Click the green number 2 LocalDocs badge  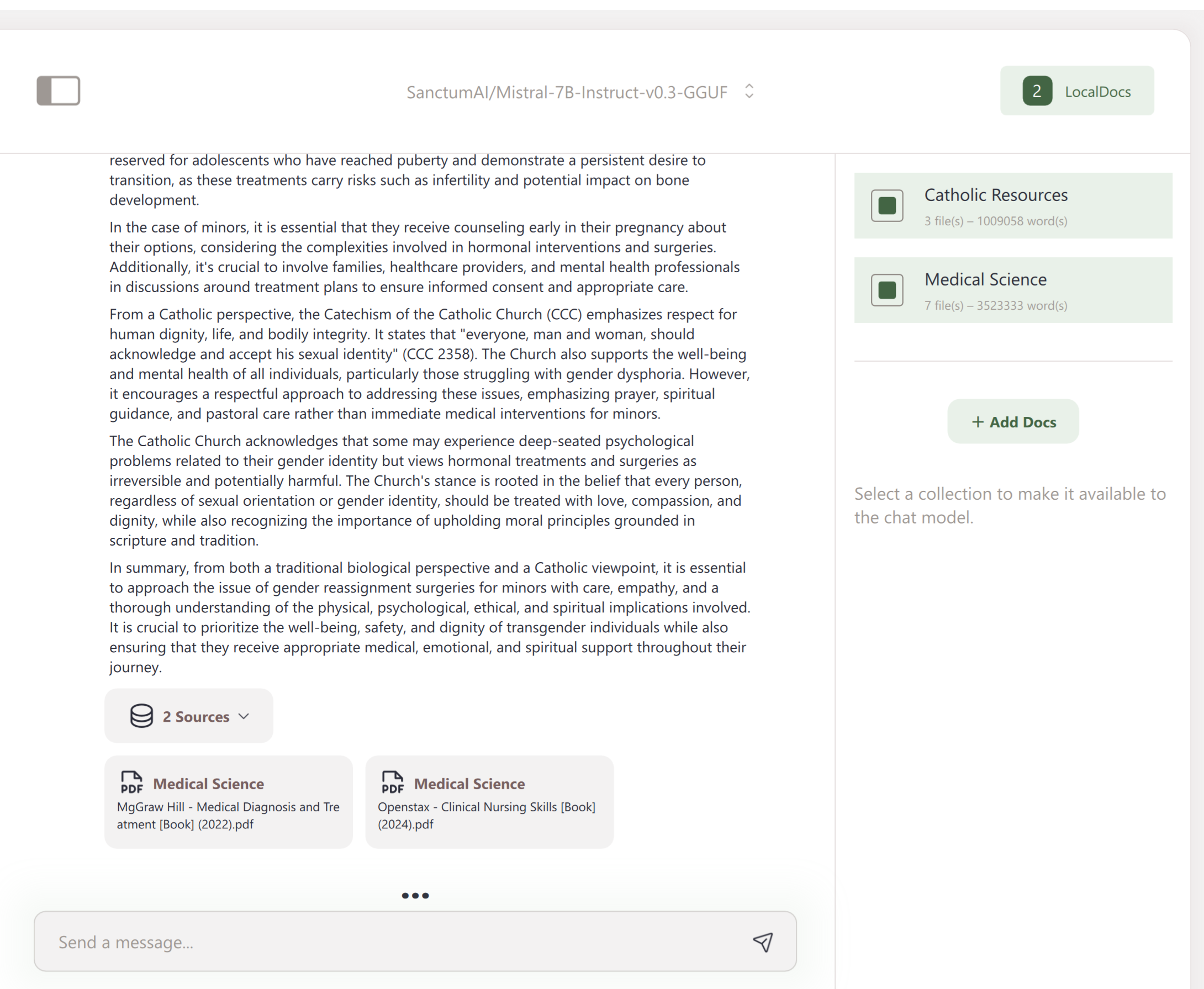tap(1037, 91)
